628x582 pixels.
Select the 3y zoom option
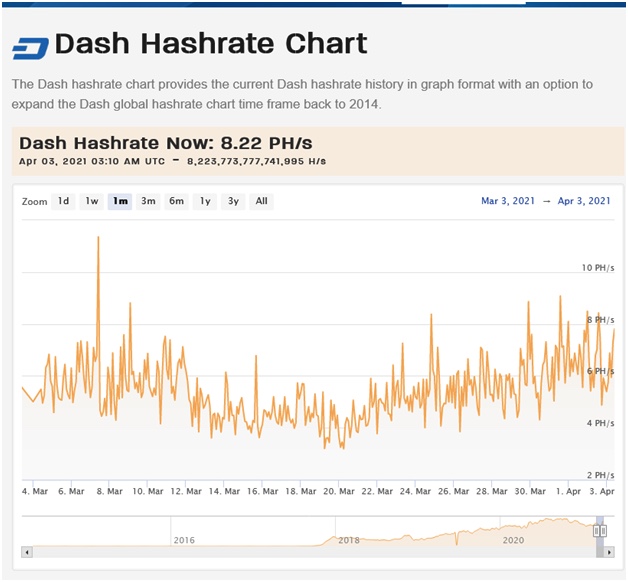click(233, 201)
